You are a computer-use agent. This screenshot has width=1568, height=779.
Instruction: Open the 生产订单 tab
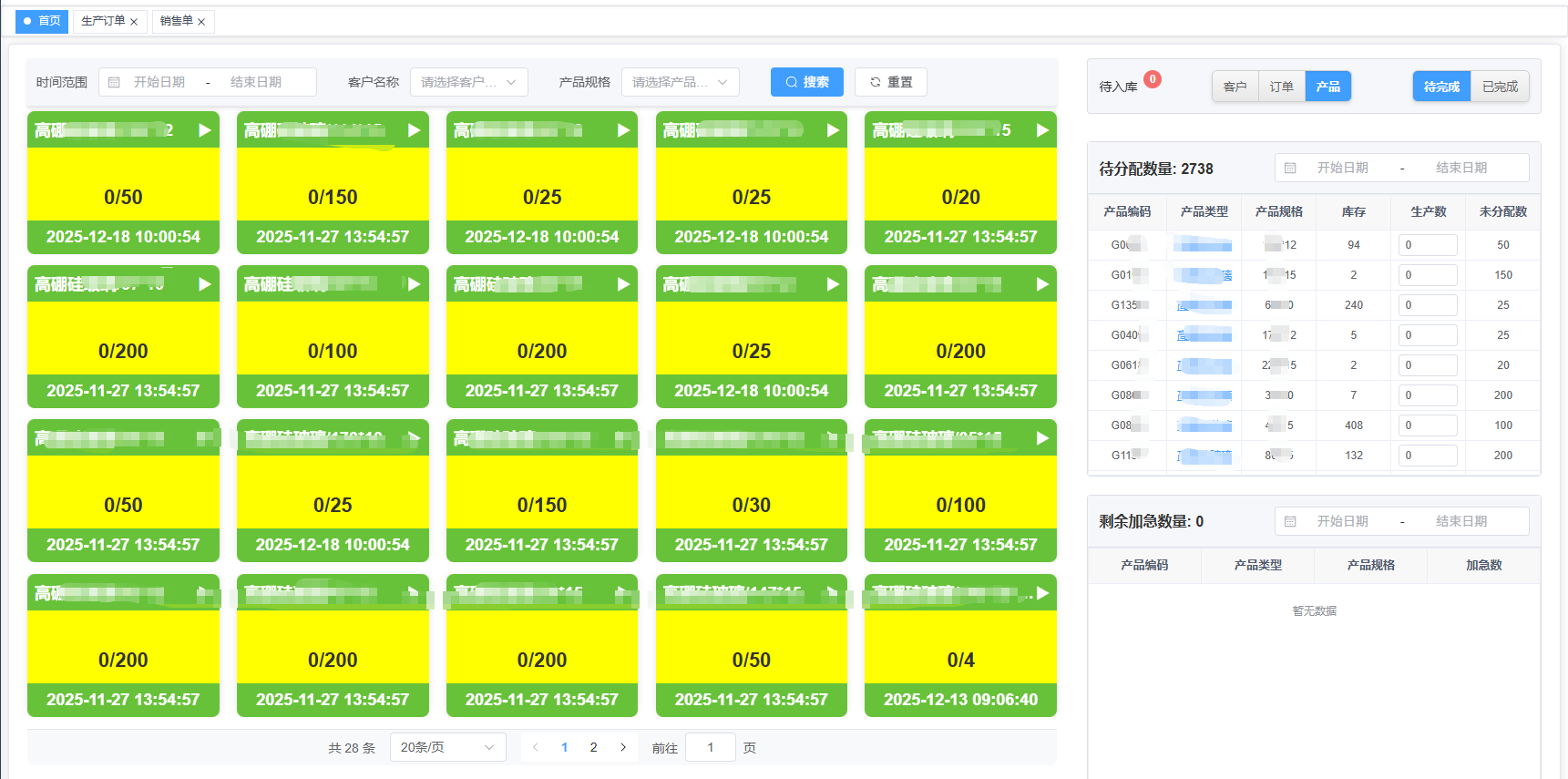click(x=102, y=21)
